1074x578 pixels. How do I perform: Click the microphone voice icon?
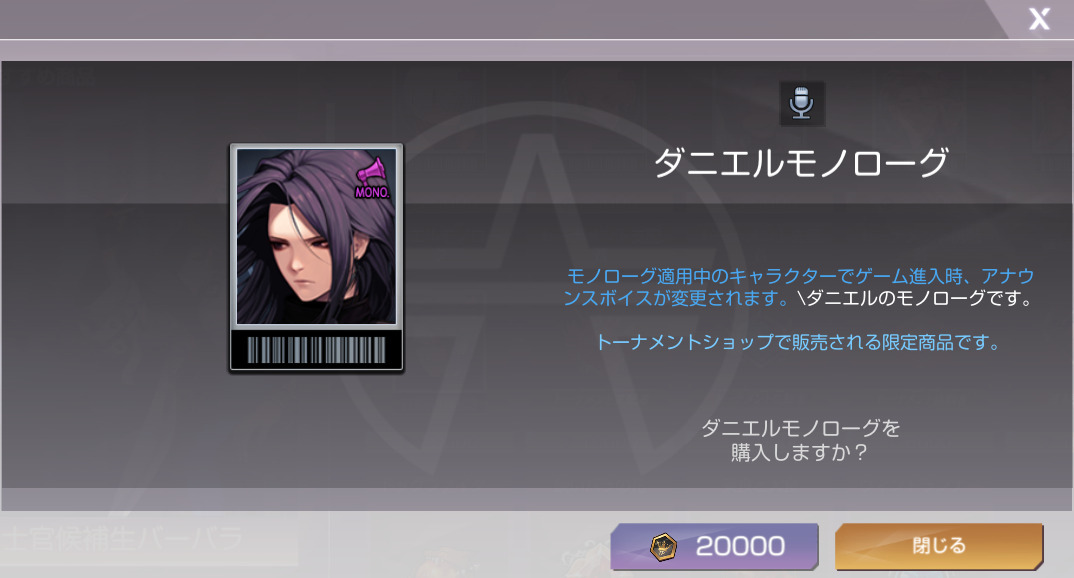802,103
